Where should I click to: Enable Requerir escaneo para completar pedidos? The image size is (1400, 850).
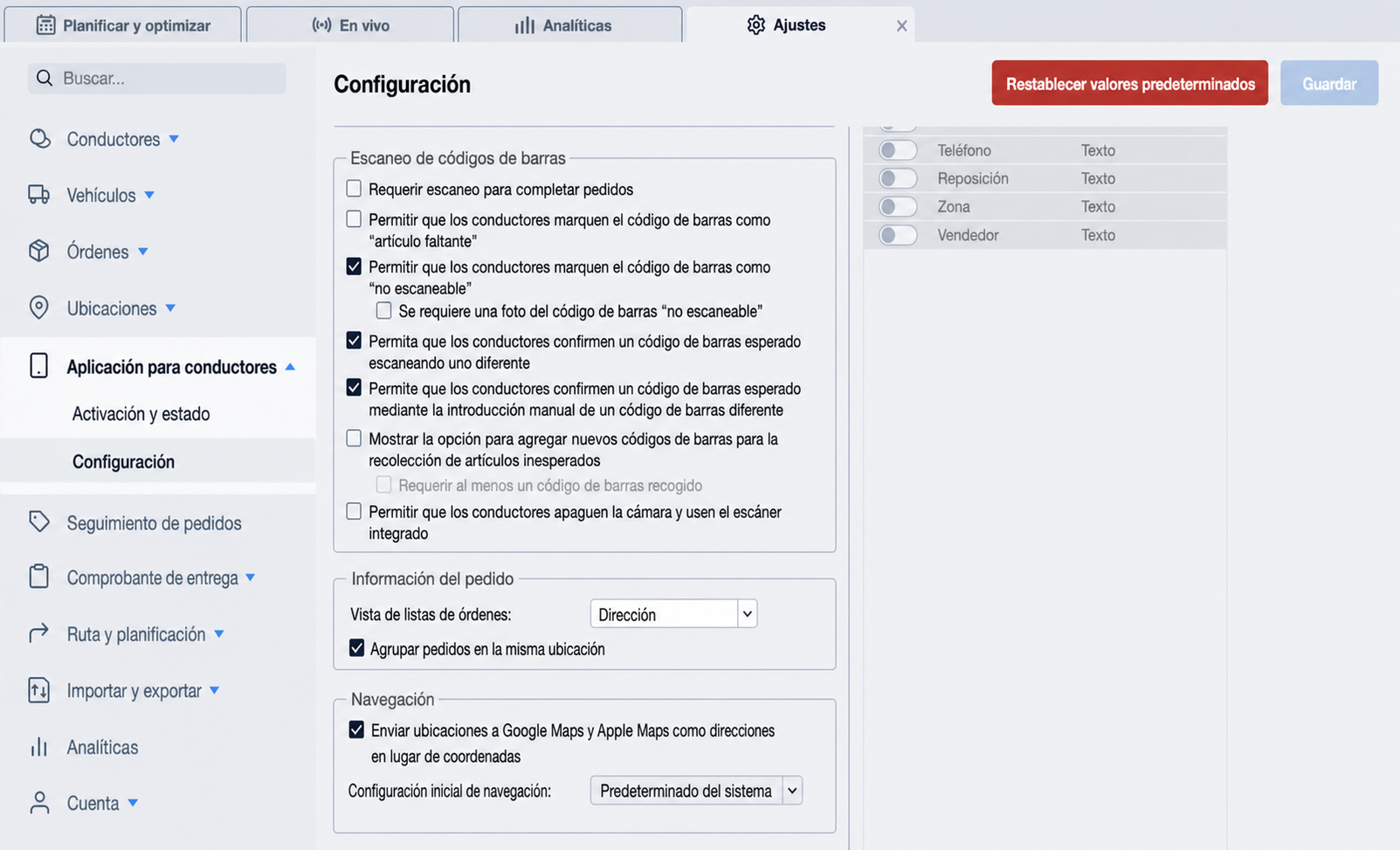click(x=354, y=189)
